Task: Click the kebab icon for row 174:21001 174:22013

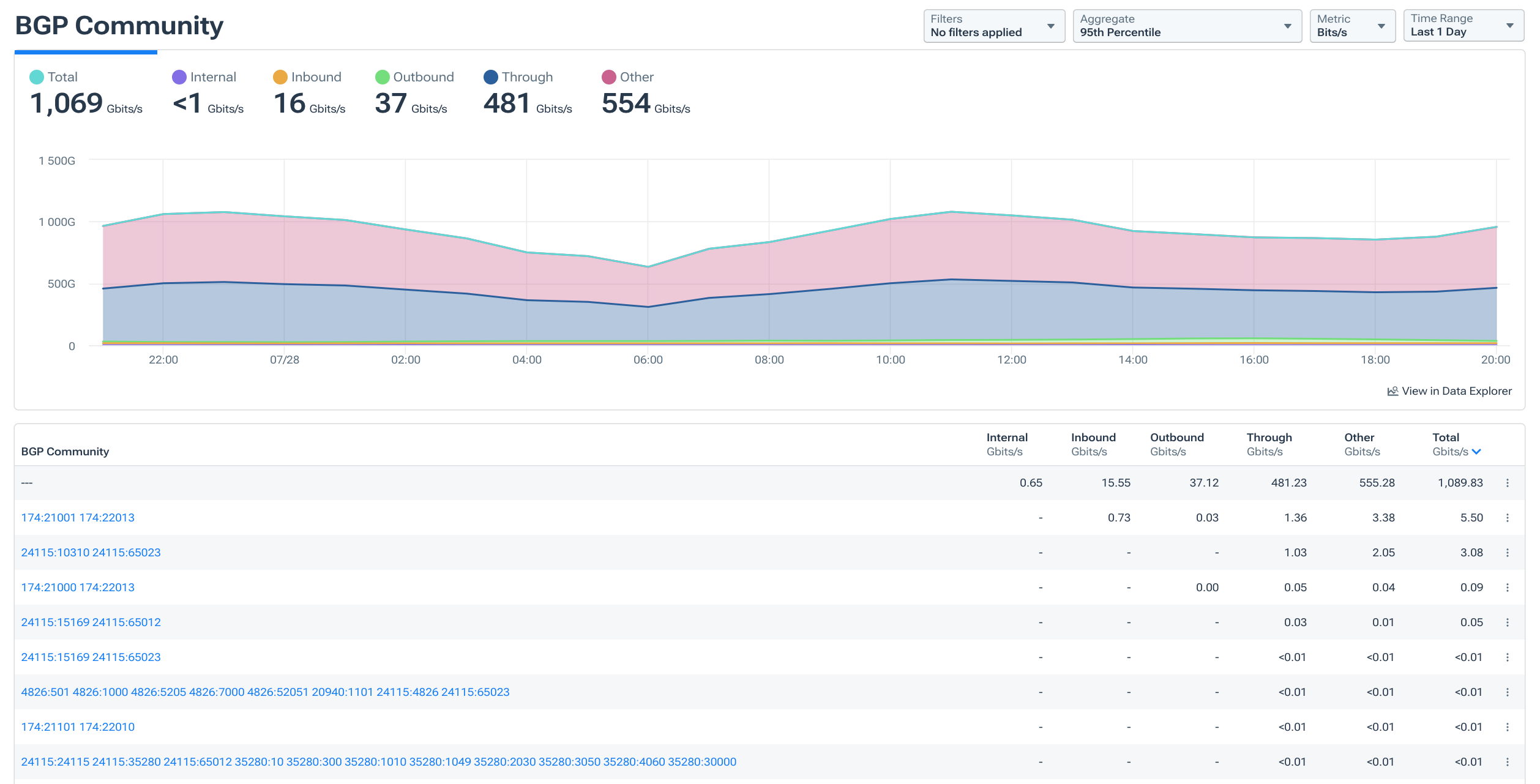Action: (1508, 517)
